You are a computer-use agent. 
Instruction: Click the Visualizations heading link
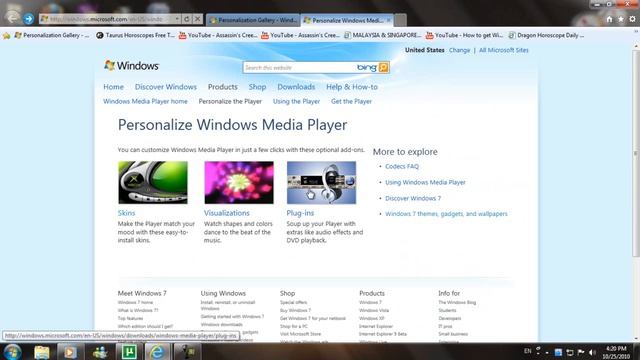[x=227, y=213]
